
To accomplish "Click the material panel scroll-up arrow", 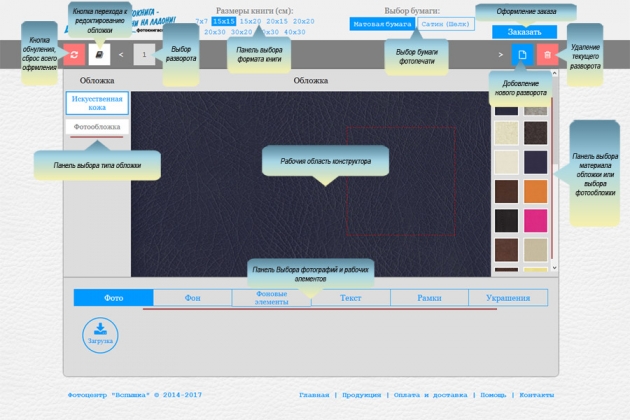I will [x=554, y=73].
